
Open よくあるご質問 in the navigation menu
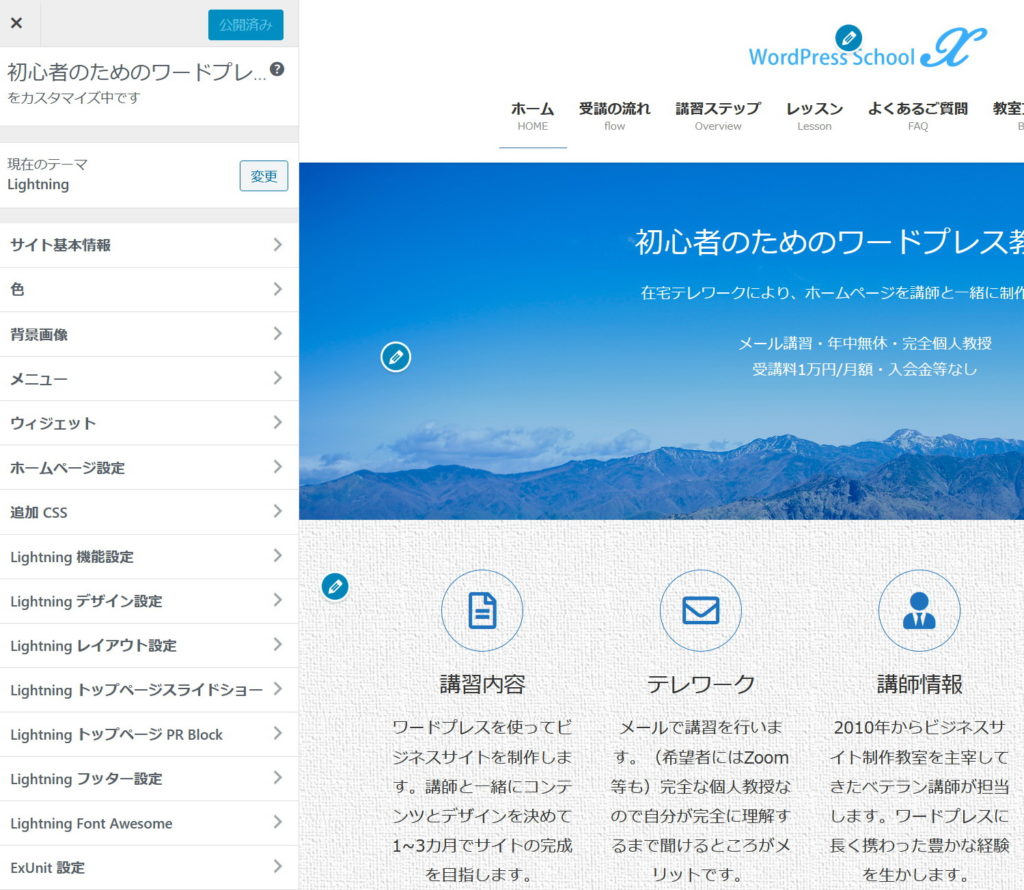tap(917, 116)
